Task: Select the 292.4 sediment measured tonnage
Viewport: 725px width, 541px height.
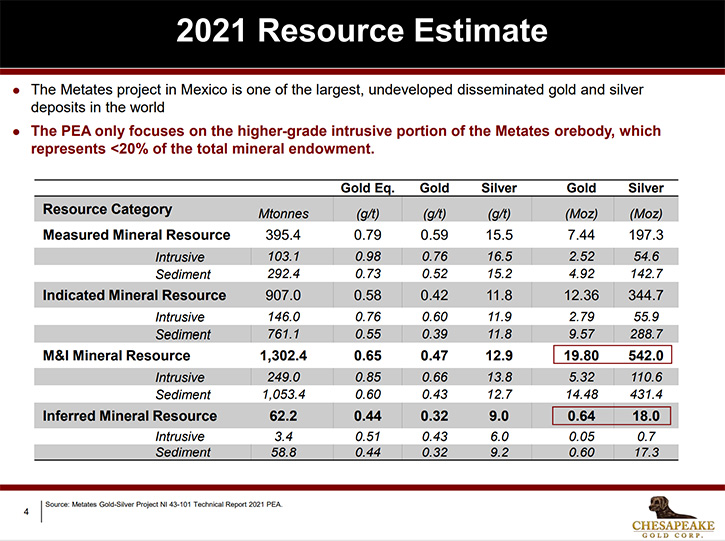Action: (x=283, y=274)
